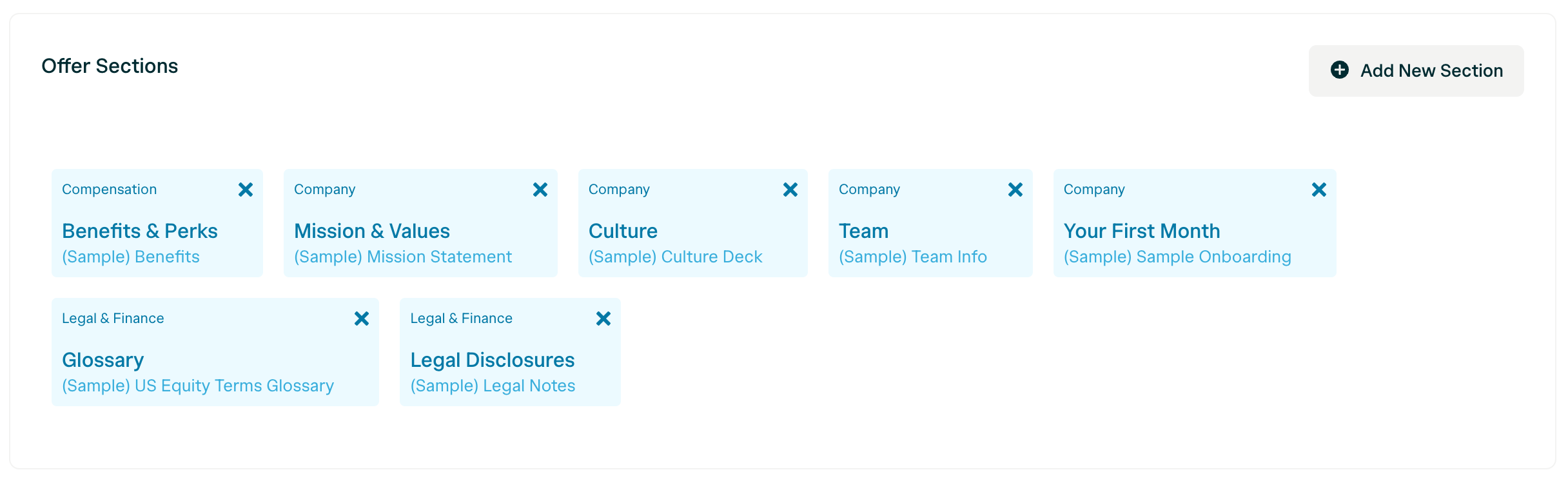Image resolution: width=1568 pixels, height=481 pixels.
Task: Open the (Sample) Legal Notes link
Action: click(x=493, y=386)
